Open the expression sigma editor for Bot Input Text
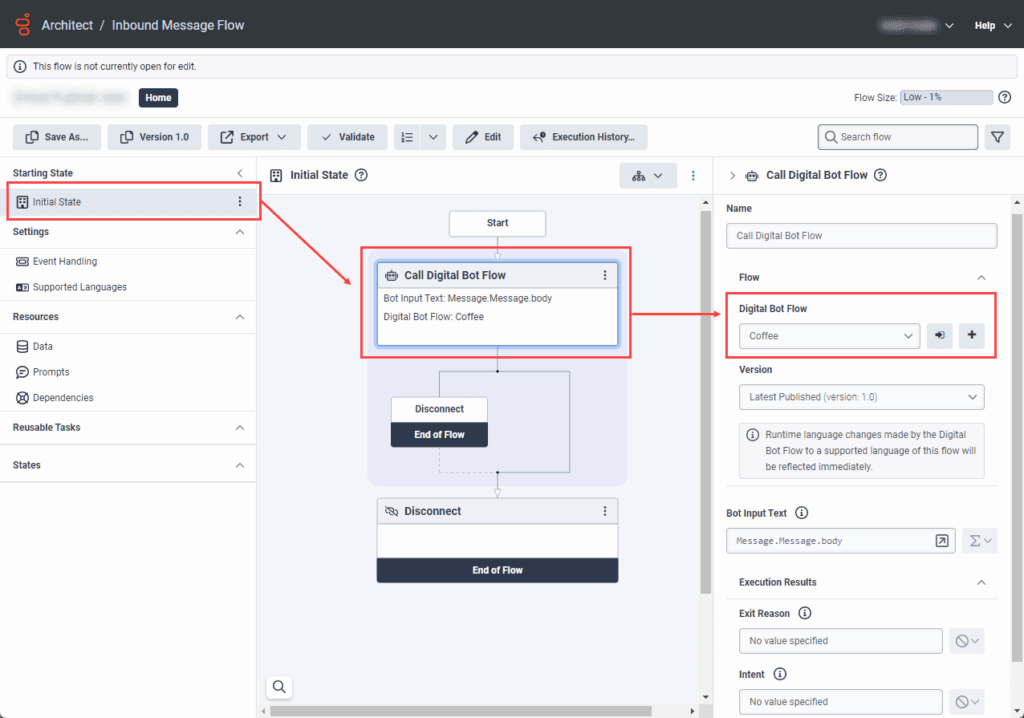 coord(980,540)
